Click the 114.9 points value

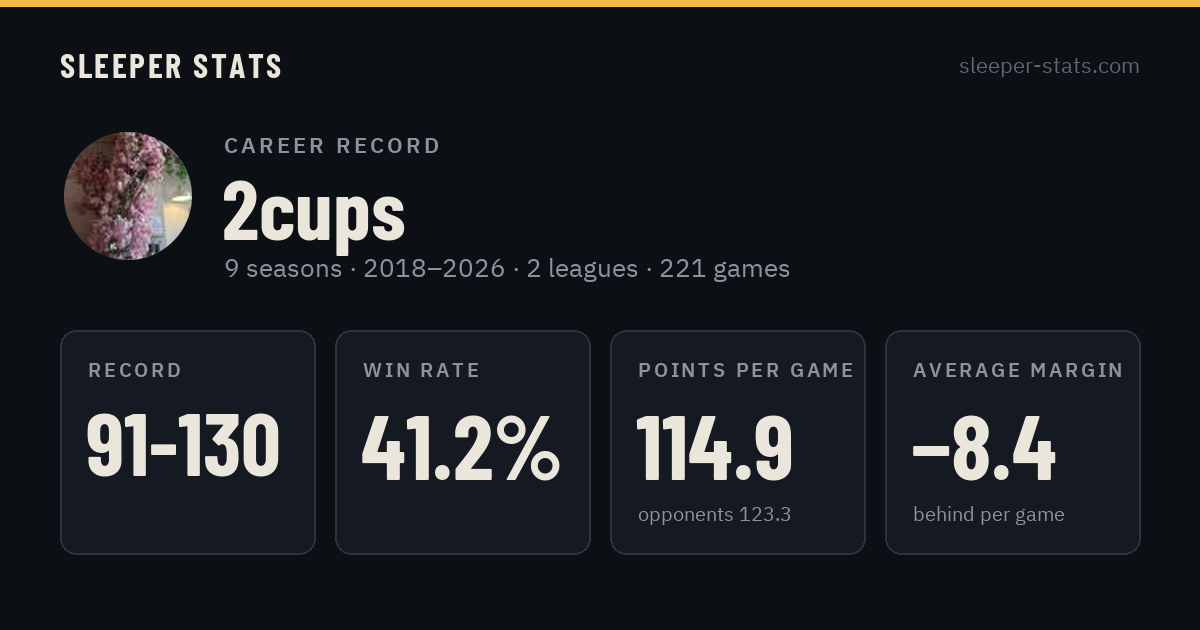[x=715, y=447]
